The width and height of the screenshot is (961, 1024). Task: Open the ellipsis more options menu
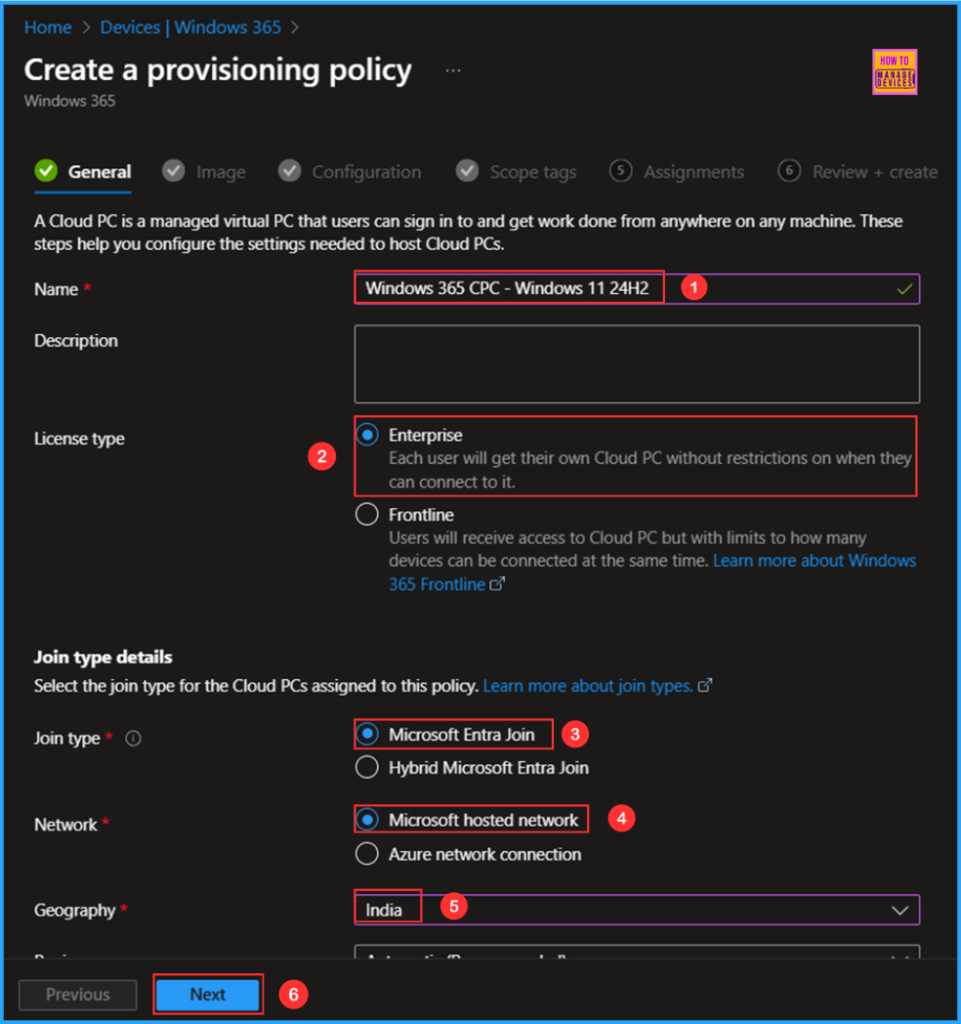click(x=453, y=71)
